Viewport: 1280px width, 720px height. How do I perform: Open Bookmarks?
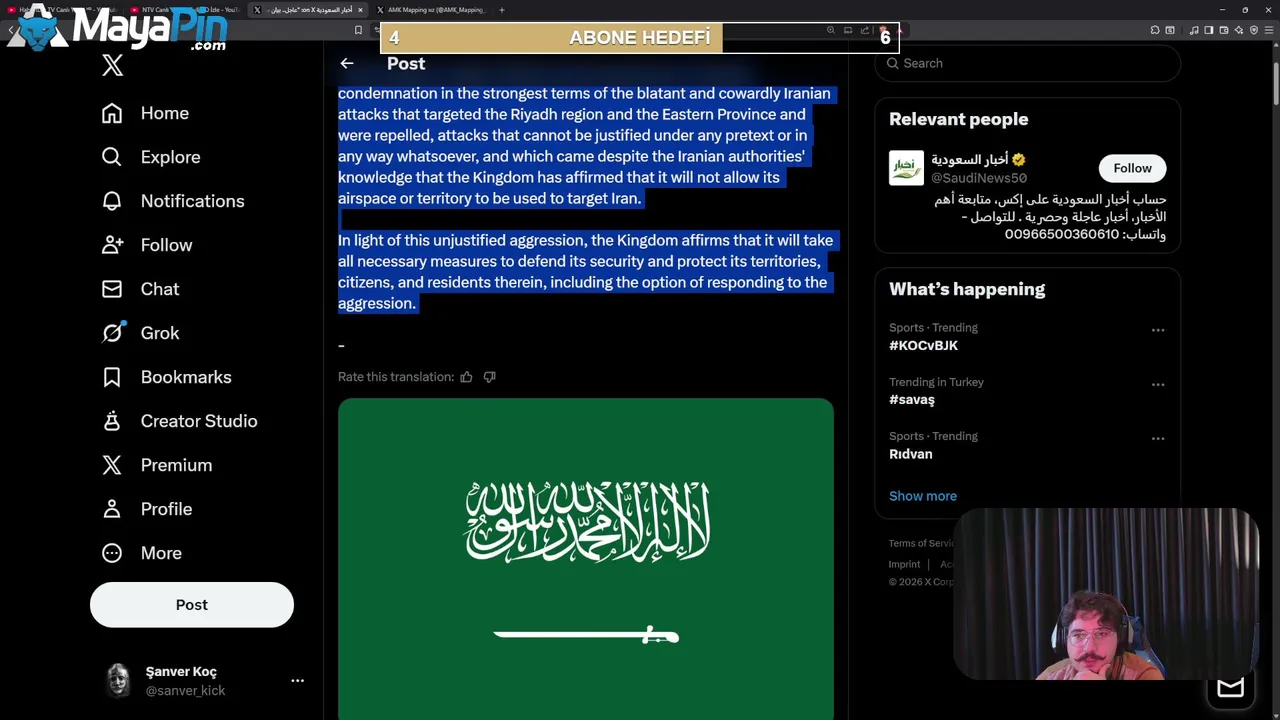[x=166, y=377]
